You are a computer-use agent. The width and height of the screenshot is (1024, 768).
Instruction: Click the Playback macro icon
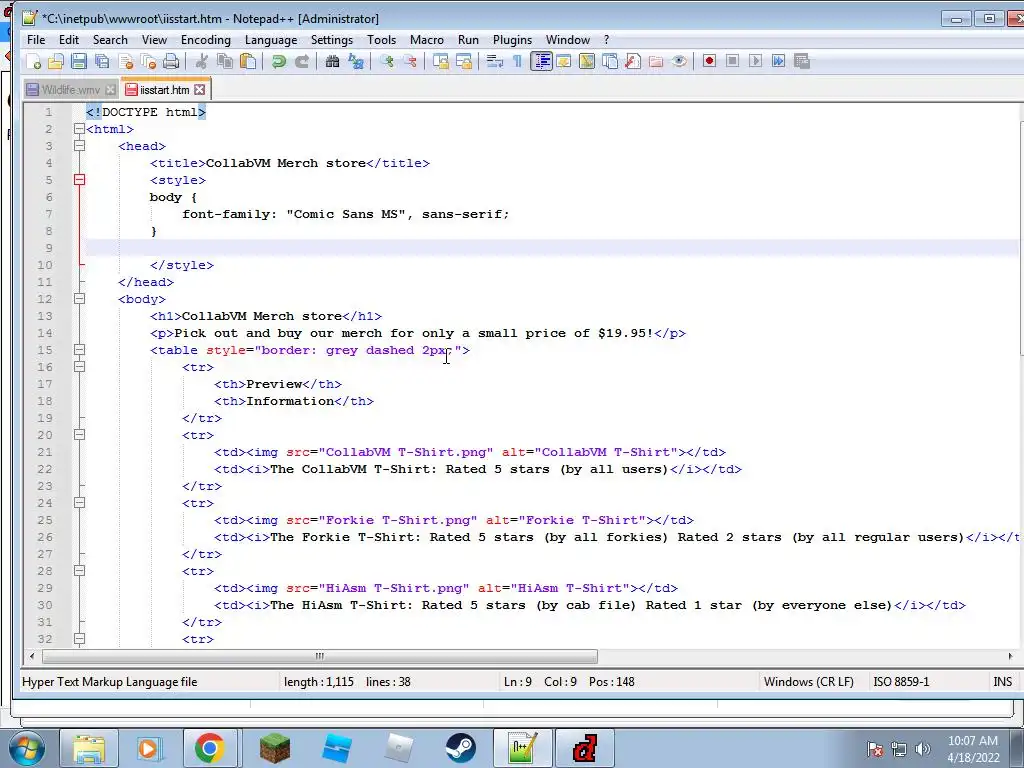pos(756,61)
